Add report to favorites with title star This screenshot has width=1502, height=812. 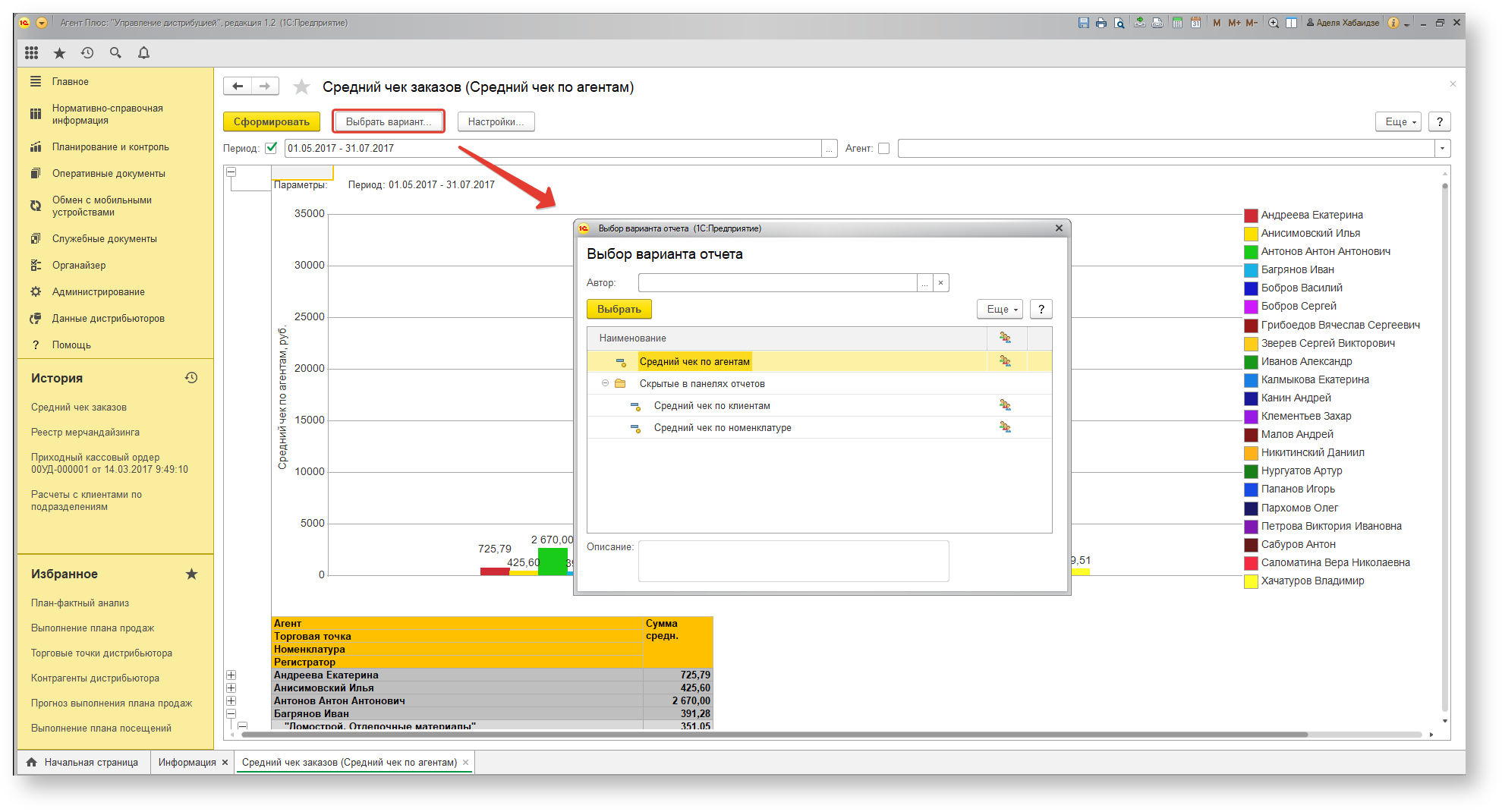pyautogui.click(x=301, y=87)
